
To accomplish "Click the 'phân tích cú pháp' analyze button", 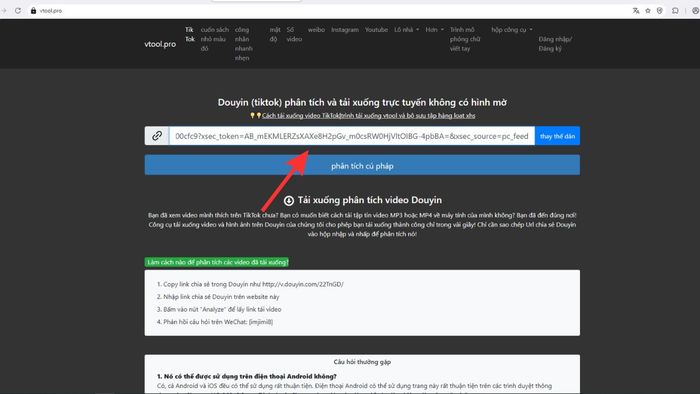I will click(362, 166).
